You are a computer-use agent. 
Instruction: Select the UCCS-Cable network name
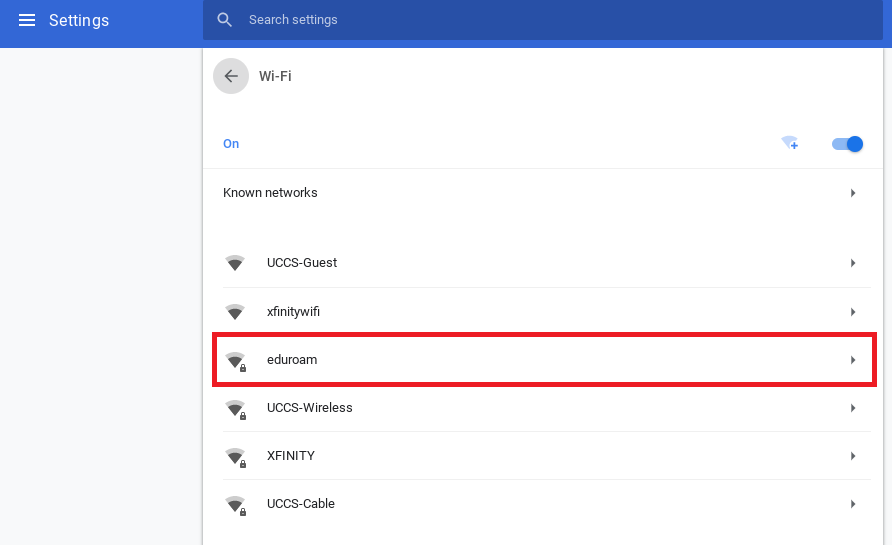click(x=300, y=504)
